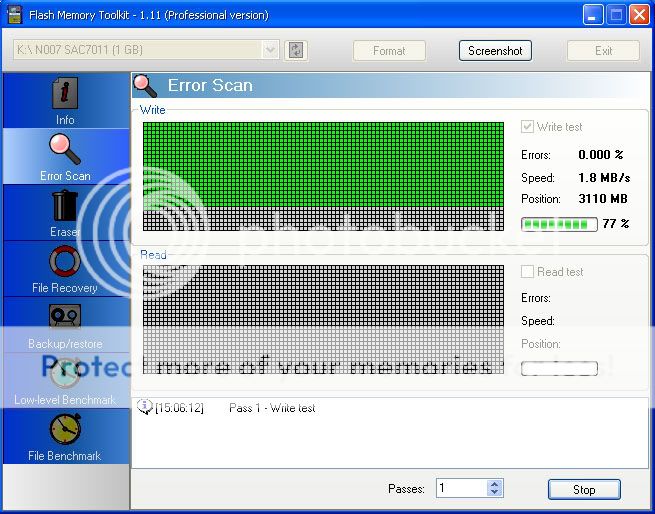The image size is (655, 514).
Task: Click the refresh drive list icon
Action: [x=295, y=50]
